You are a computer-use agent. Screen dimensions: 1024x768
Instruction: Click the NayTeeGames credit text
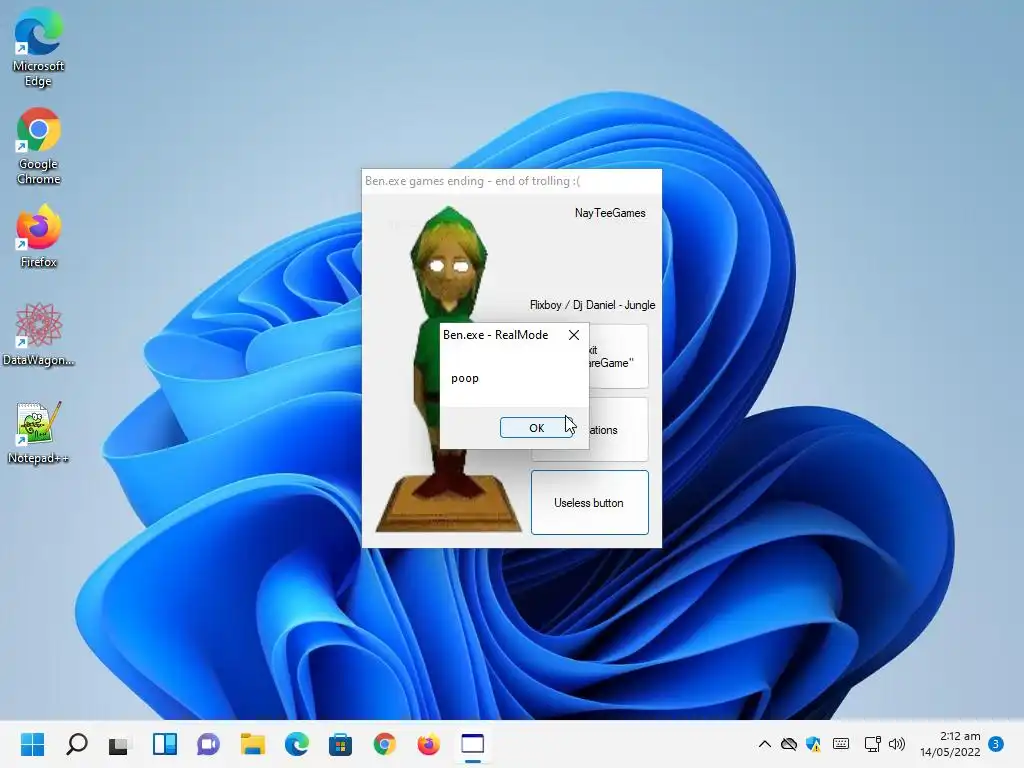pyautogui.click(x=610, y=213)
